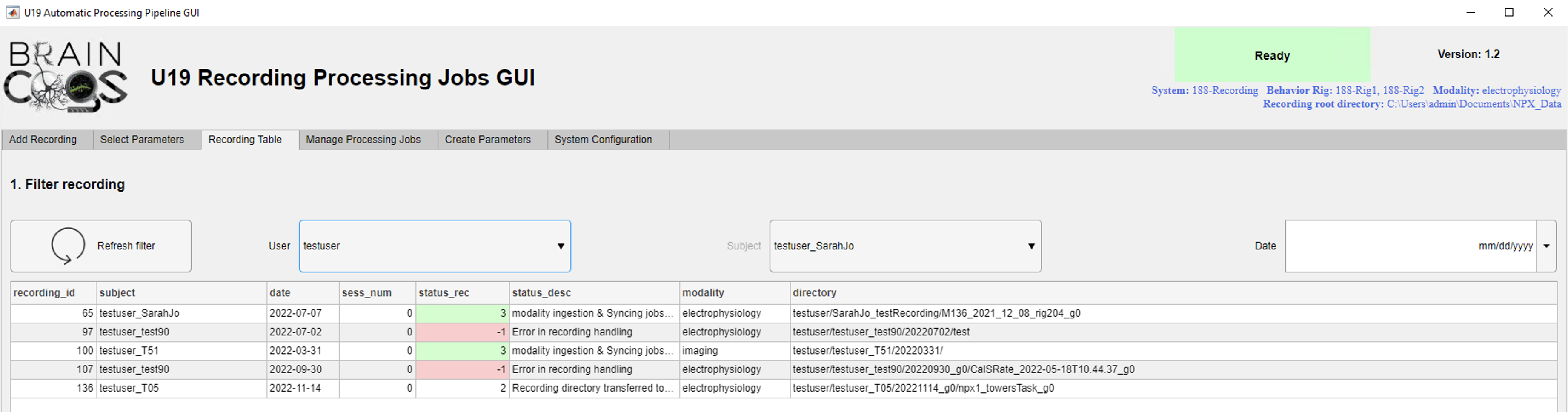
Task: Click the Date mm/dd/yyyy input field
Action: click(x=1411, y=246)
